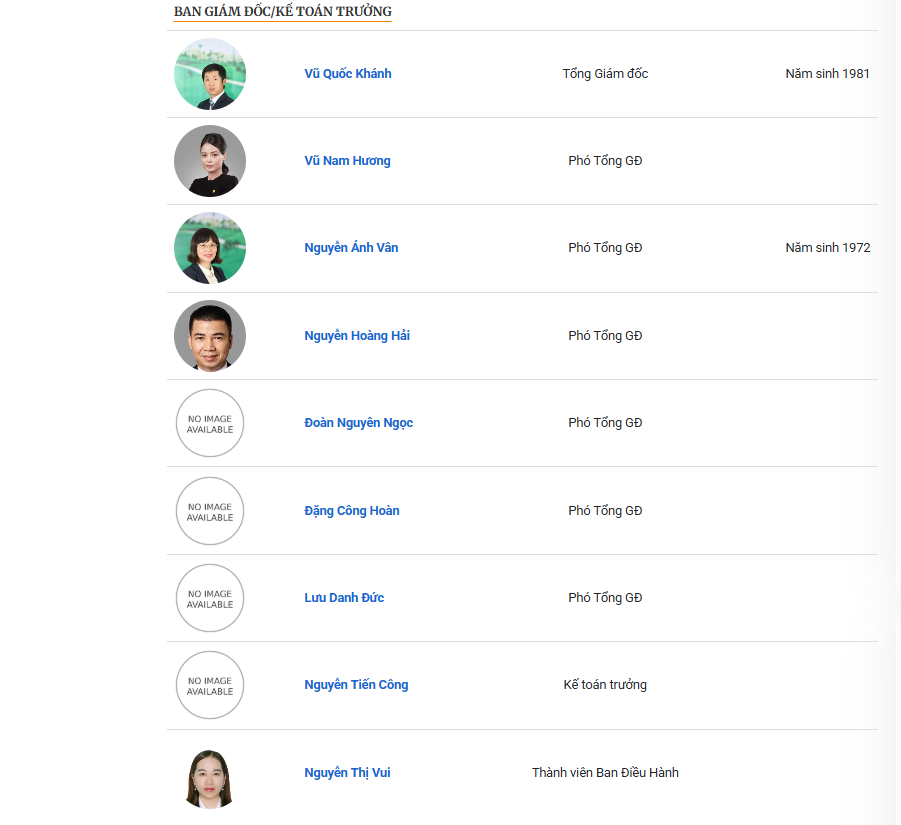
Task: Click Lưu Danh Đức's no-image placeholder
Action: pos(210,597)
